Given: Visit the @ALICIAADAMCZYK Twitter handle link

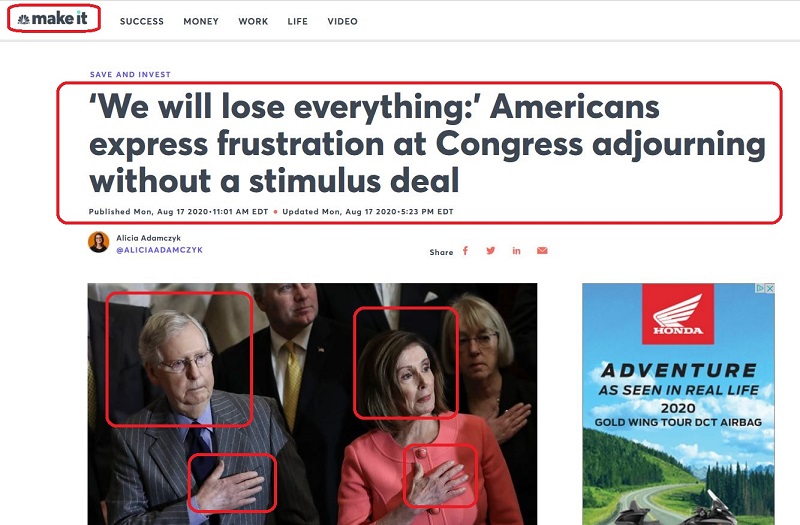Looking at the screenshot, I should pos(160,250).
